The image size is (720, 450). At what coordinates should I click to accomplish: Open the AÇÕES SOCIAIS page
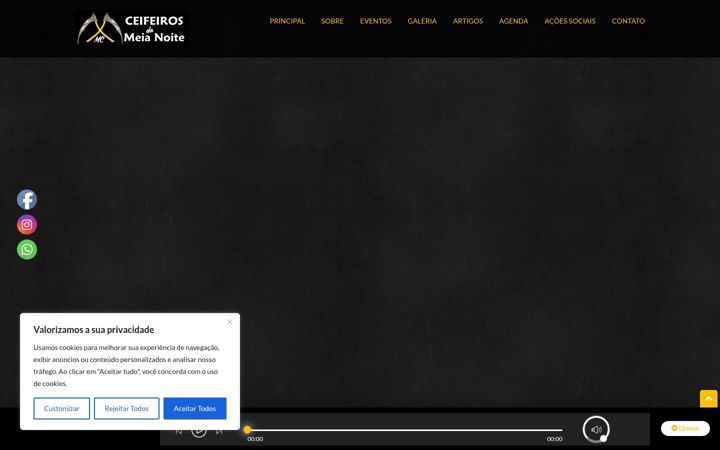click(x=570, y=21)
